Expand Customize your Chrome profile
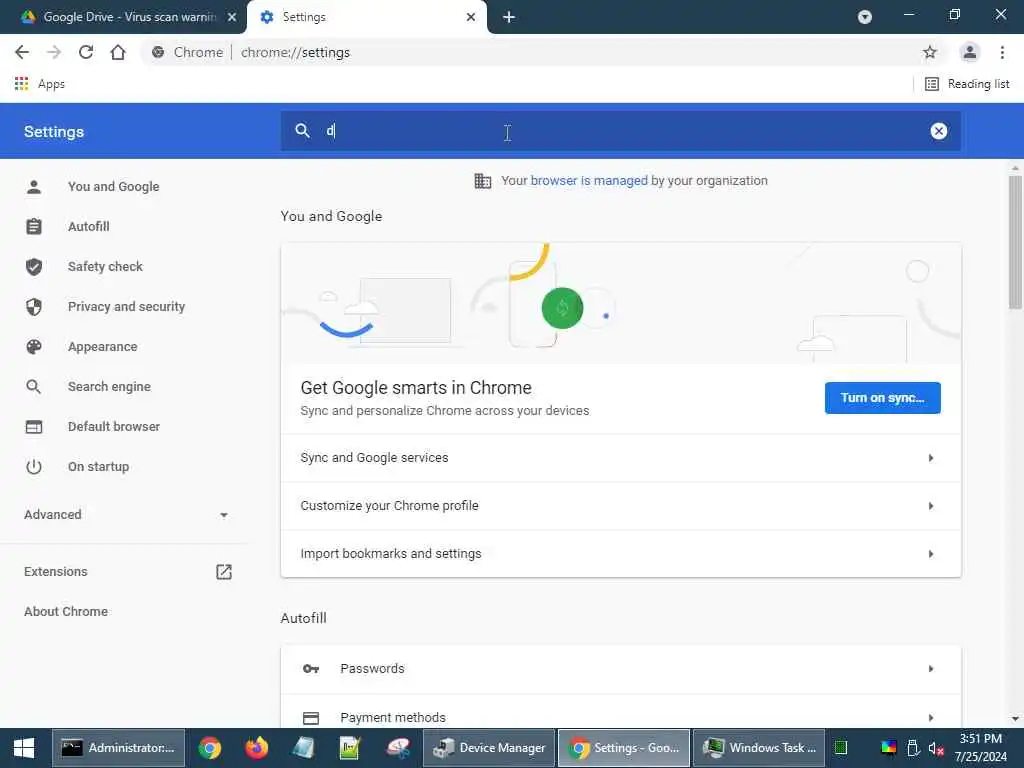The height and width of the screenshot is (768, 1024). pos(620,506)
